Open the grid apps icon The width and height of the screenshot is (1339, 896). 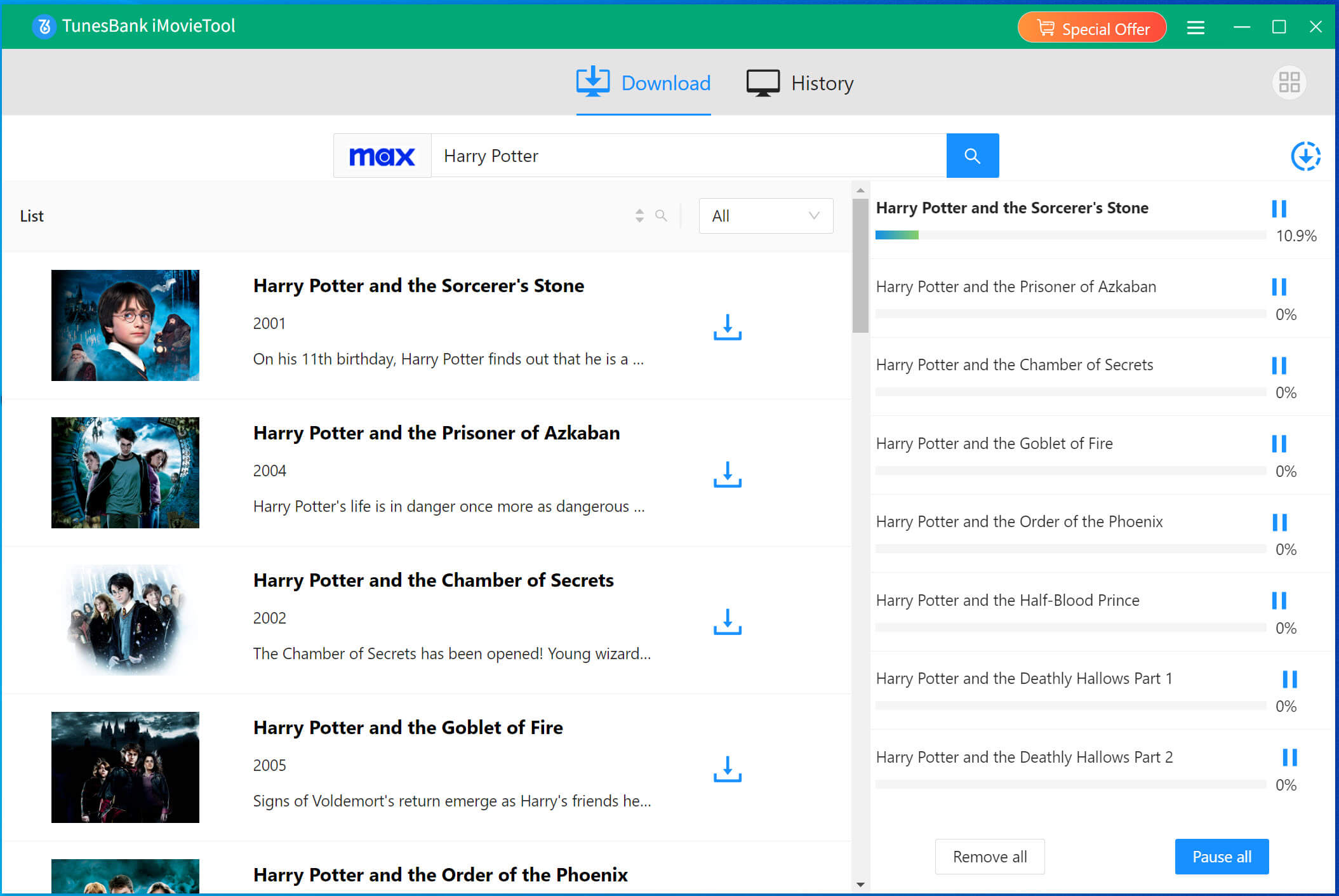click(1289, 83)
